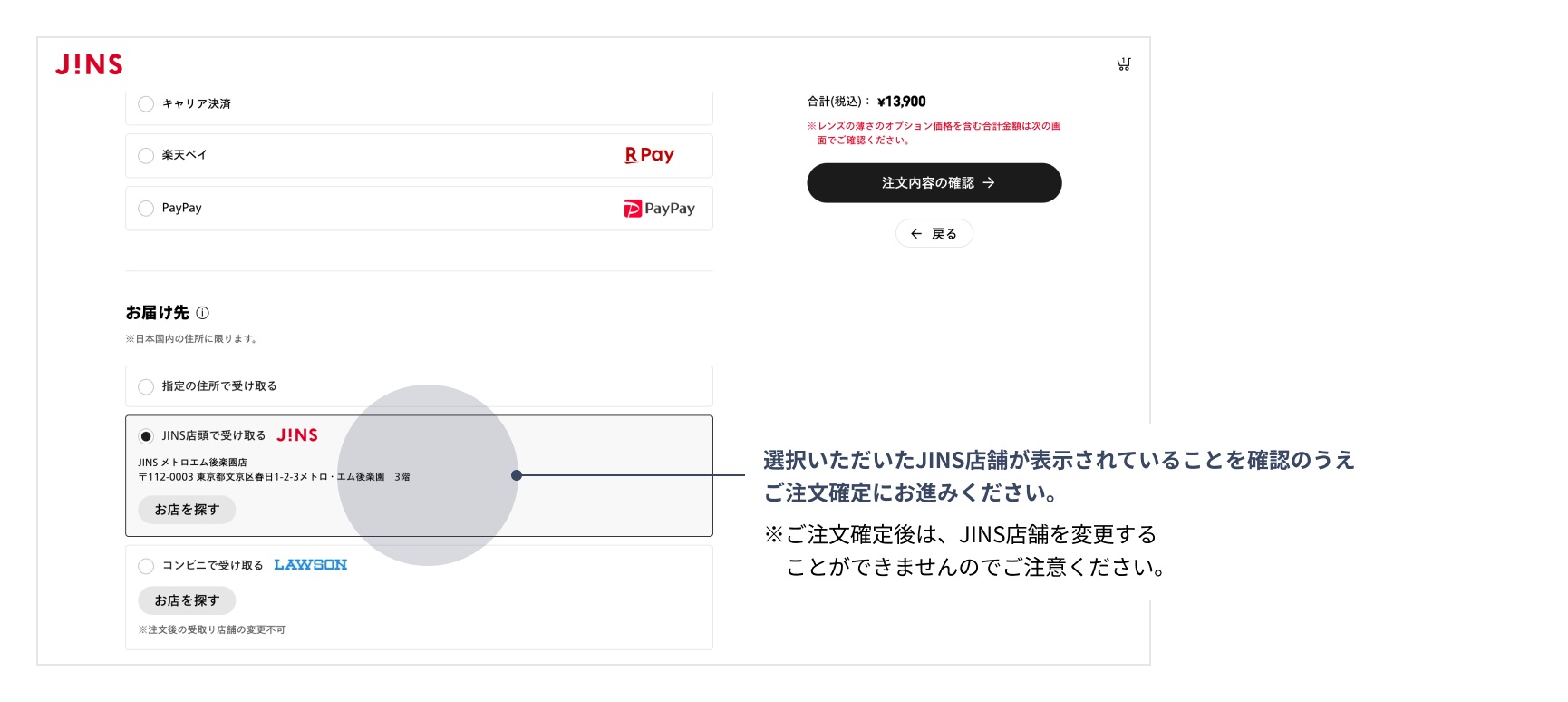1568x702 pixels.
Task: Click the LAWSON logo
Action: pos(311,565)
